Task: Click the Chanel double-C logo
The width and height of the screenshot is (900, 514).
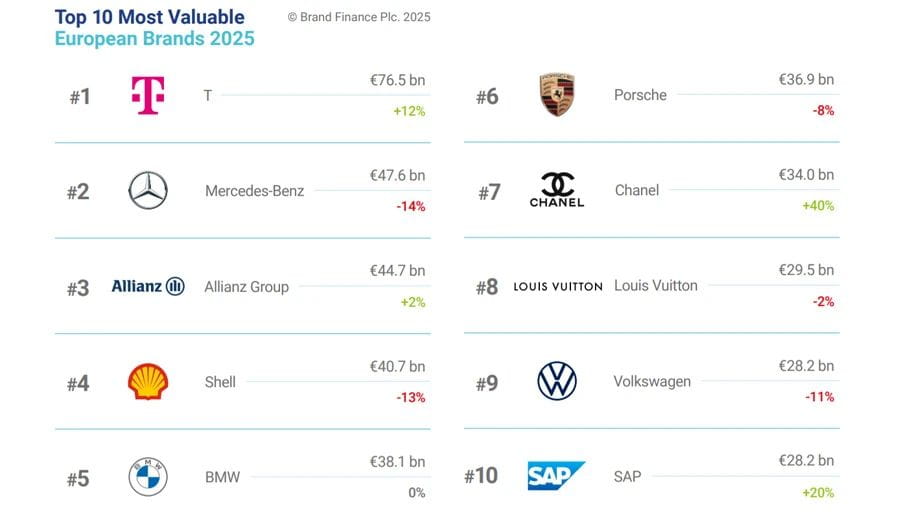Action: coord(556,189)
